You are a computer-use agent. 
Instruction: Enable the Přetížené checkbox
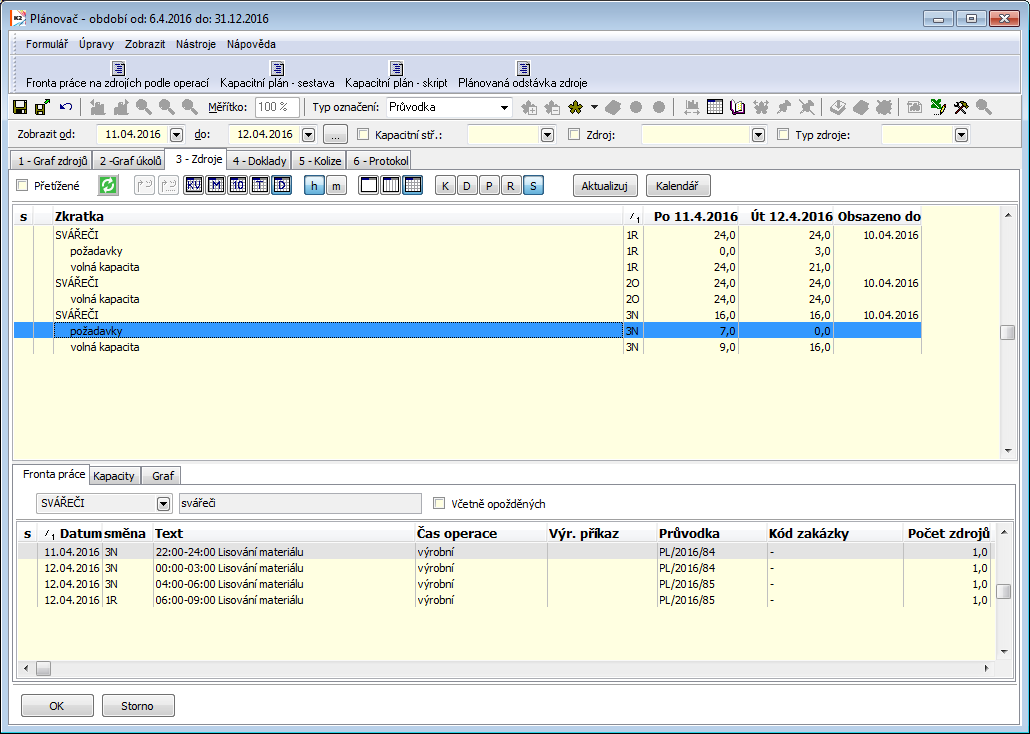click(23, 185)
